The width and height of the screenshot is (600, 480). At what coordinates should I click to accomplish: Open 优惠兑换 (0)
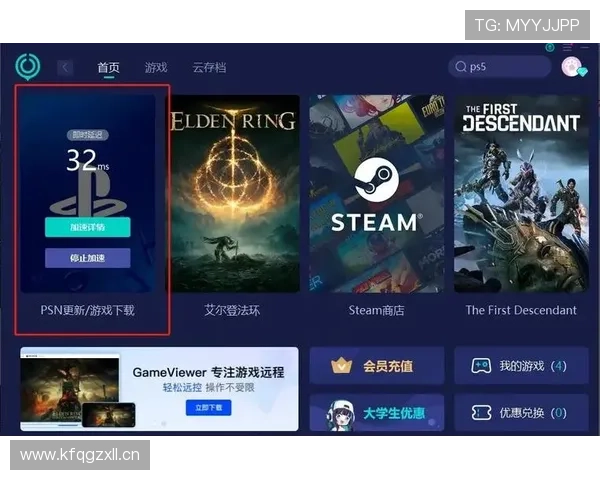(521, 413)
